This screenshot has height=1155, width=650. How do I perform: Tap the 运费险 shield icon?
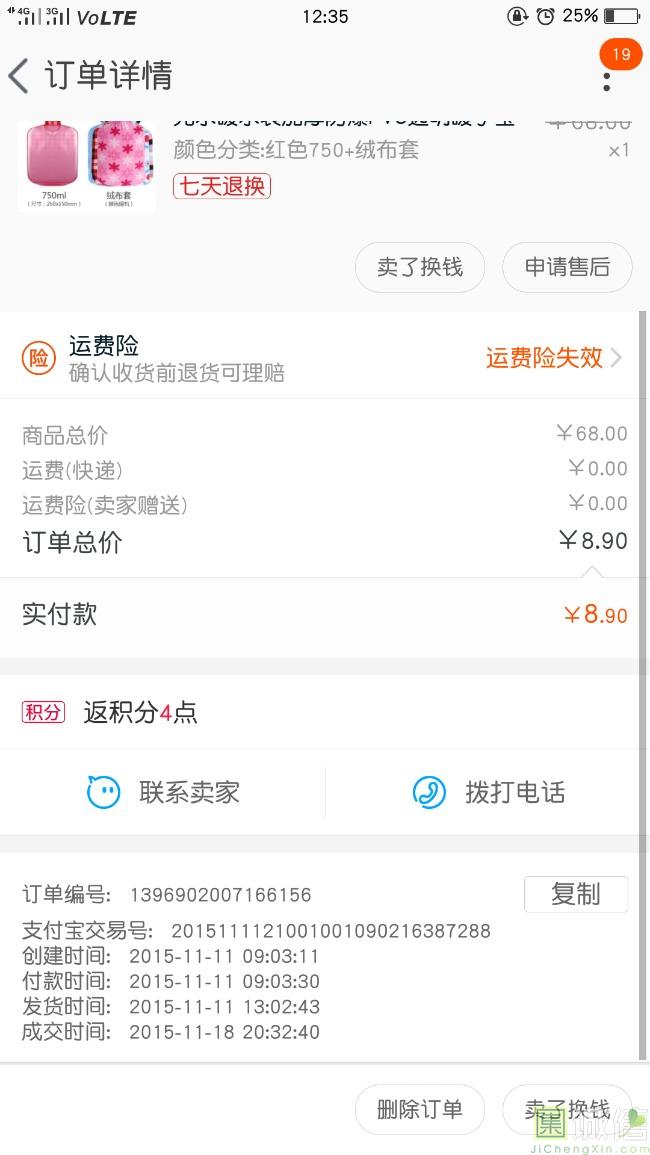pyautogui.click(x=38, y=359)
